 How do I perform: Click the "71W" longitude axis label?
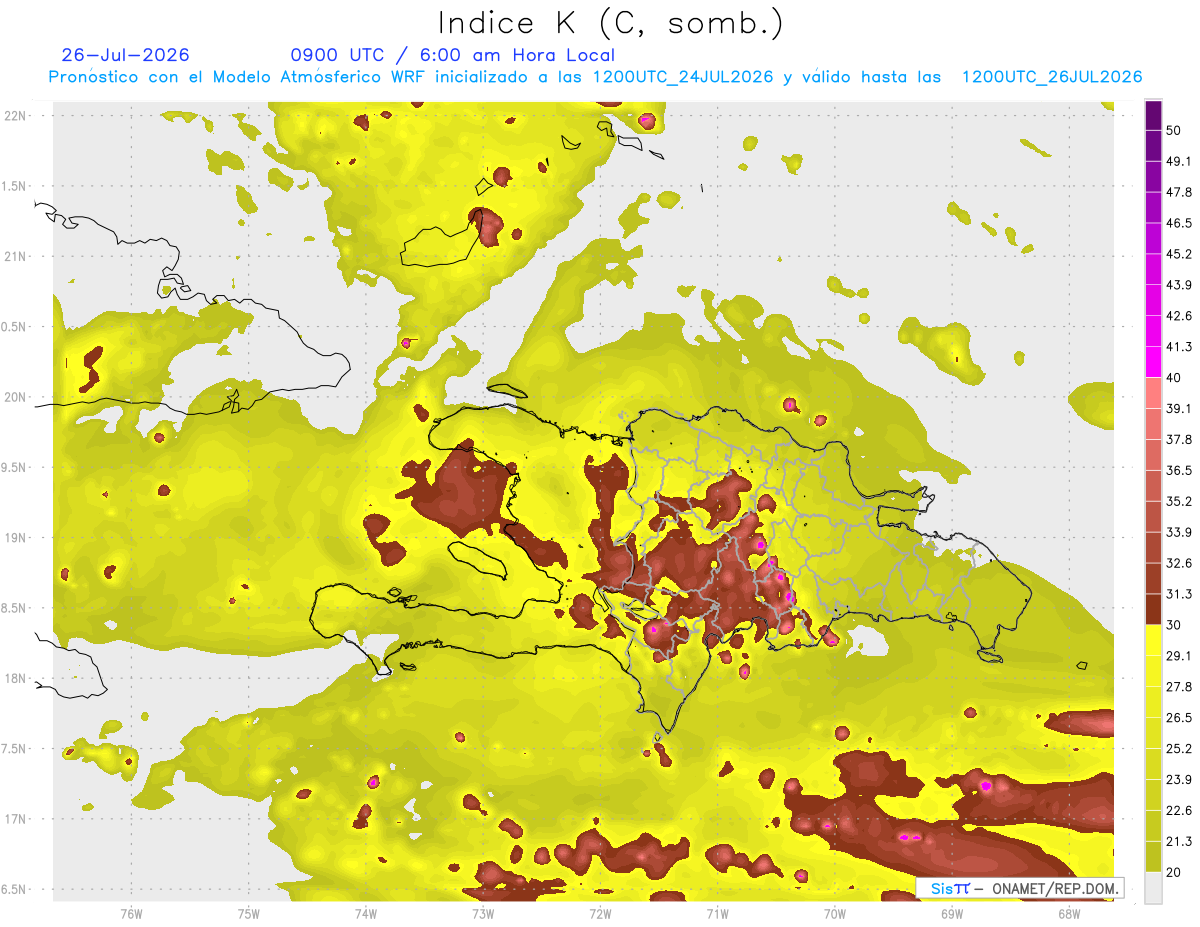[x=717, y=914]
